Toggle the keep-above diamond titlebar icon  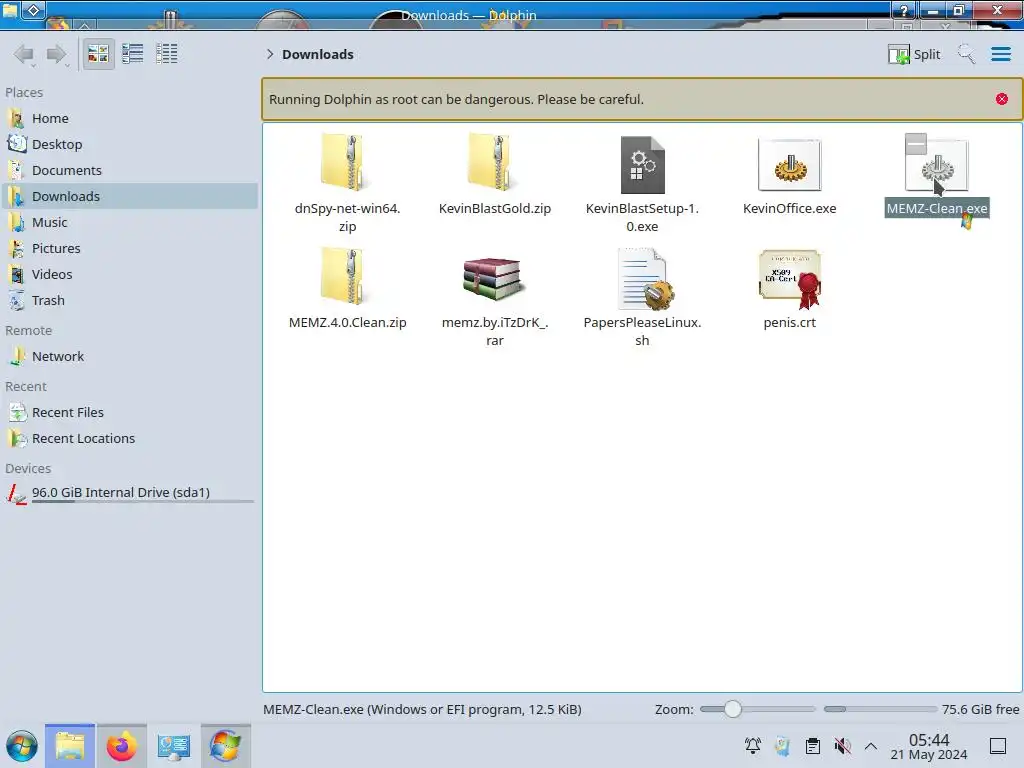click(34, 11)
